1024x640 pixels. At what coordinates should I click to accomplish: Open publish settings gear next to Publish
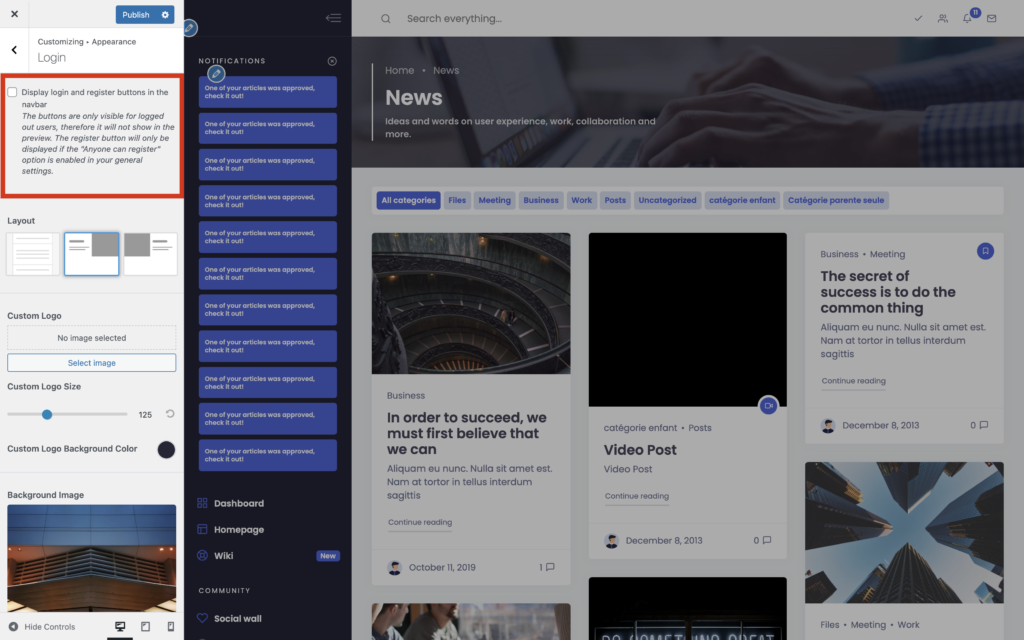[165, 14]
